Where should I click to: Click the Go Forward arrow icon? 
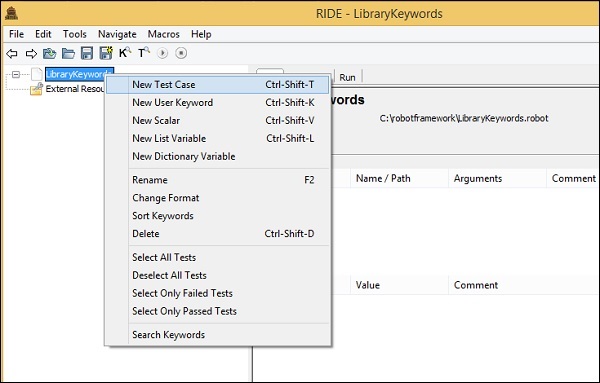tap(31, 53)
